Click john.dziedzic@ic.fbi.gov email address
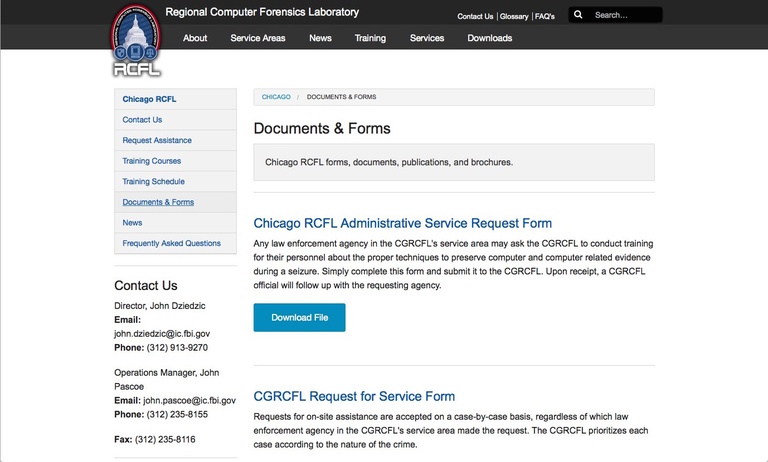The height and width of the screenshot is (462, 768). coord(162,334)
